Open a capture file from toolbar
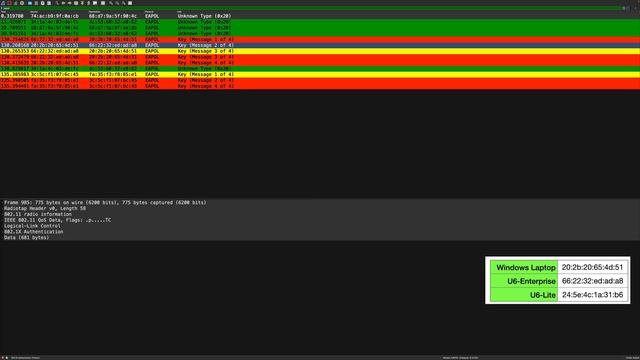The height and width of the screenshot is (360, 640). pyautogui.click(x=30, y=3)
